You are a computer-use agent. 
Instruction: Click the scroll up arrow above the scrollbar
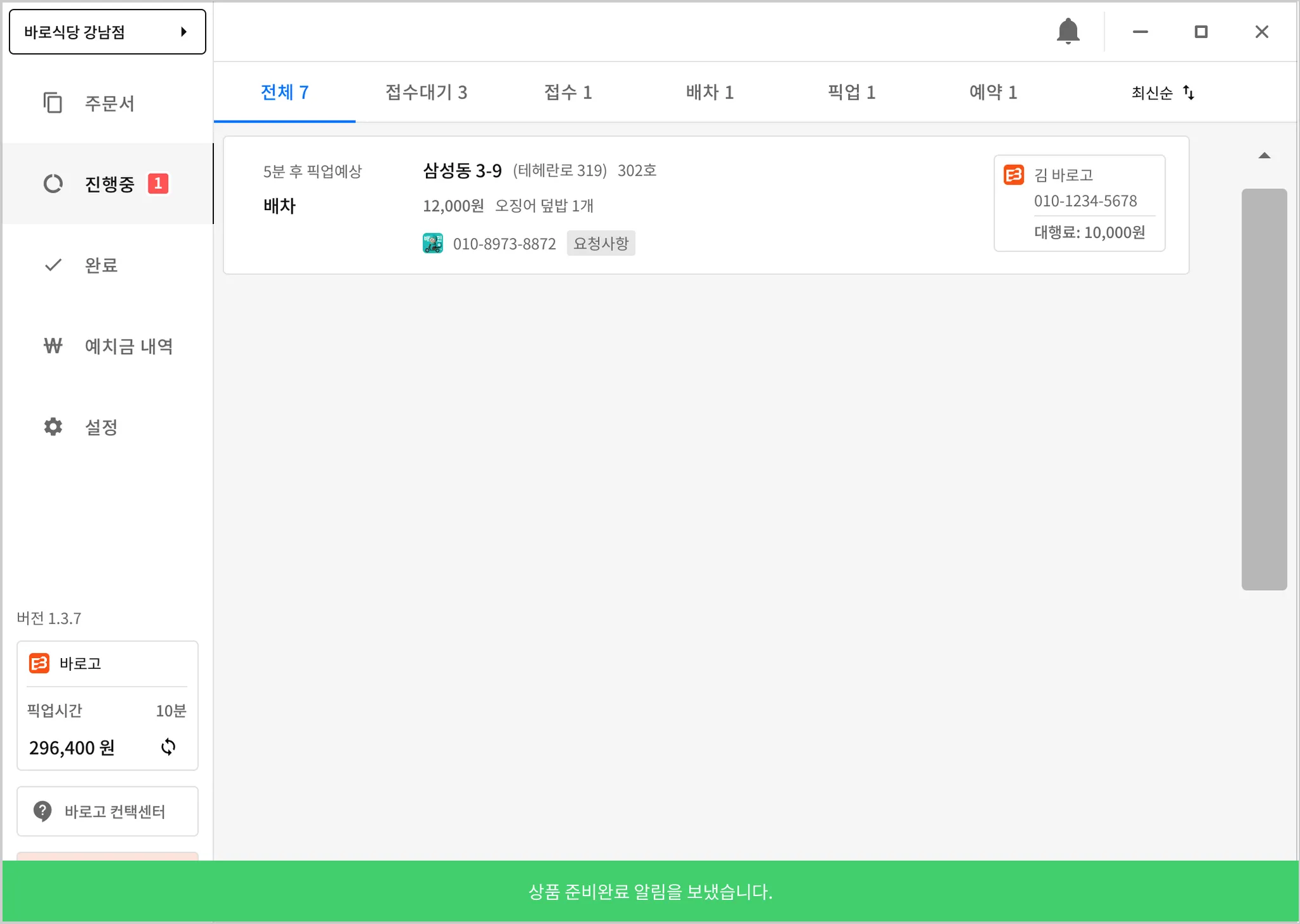click(x=1264, y=155)
